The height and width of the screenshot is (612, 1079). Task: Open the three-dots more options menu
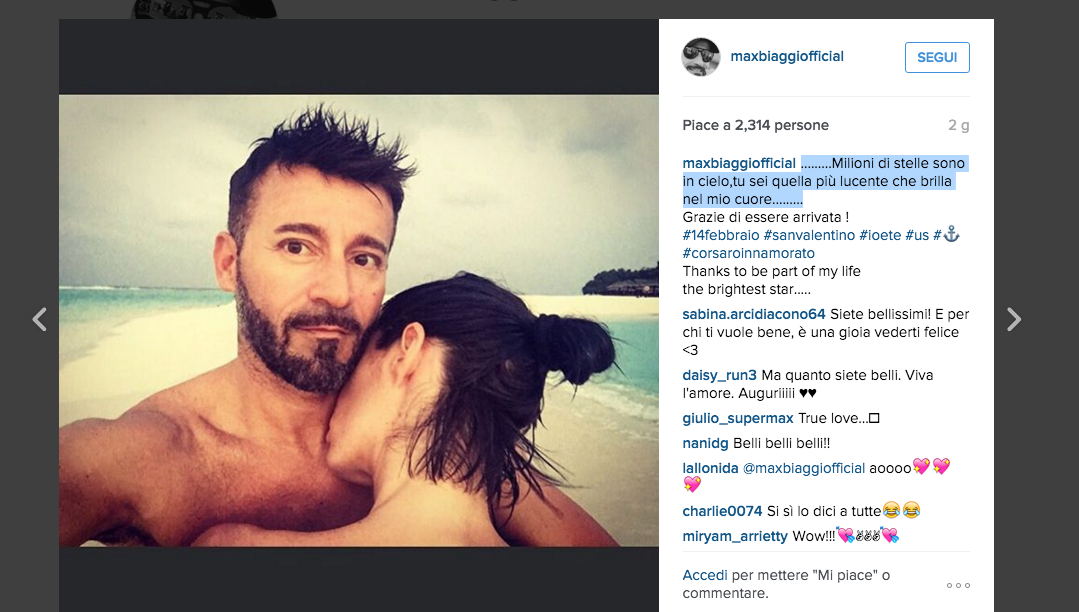[958, 585]
